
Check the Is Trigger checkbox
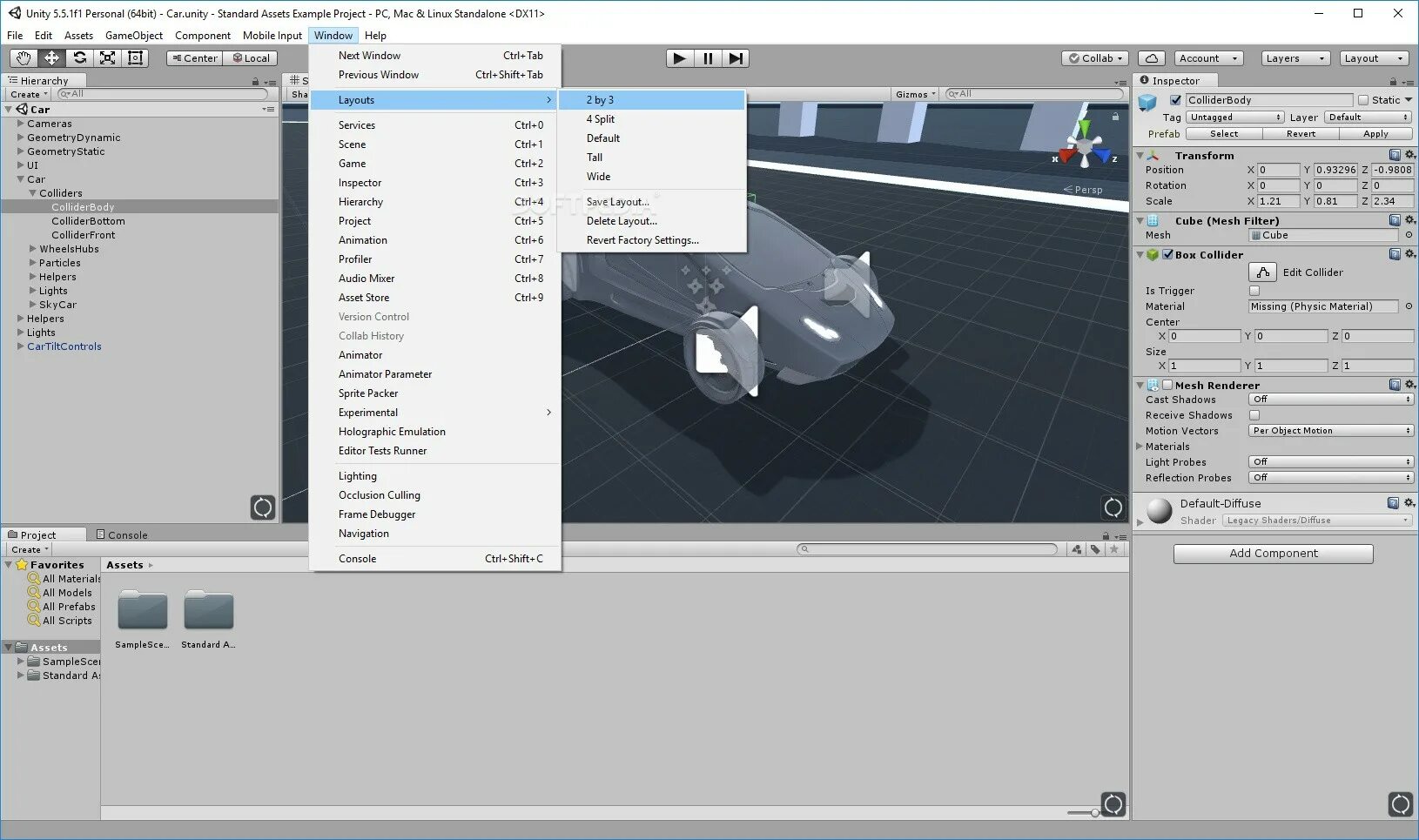(x=1254, y=291)
